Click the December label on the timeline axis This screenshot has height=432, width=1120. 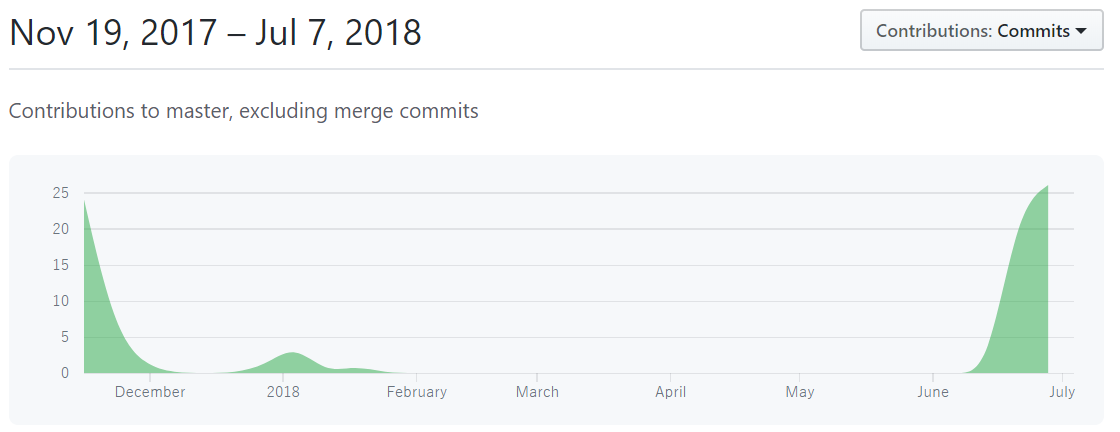coord(150,392)
